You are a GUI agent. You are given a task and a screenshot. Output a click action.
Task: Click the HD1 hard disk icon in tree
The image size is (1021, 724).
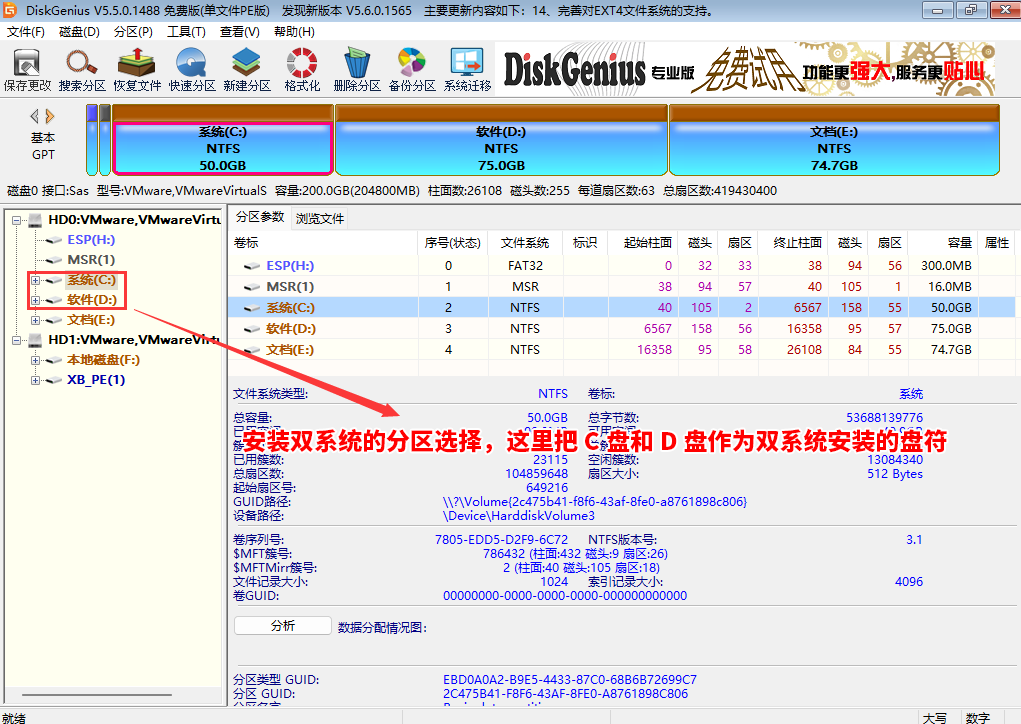coord(36,339)
